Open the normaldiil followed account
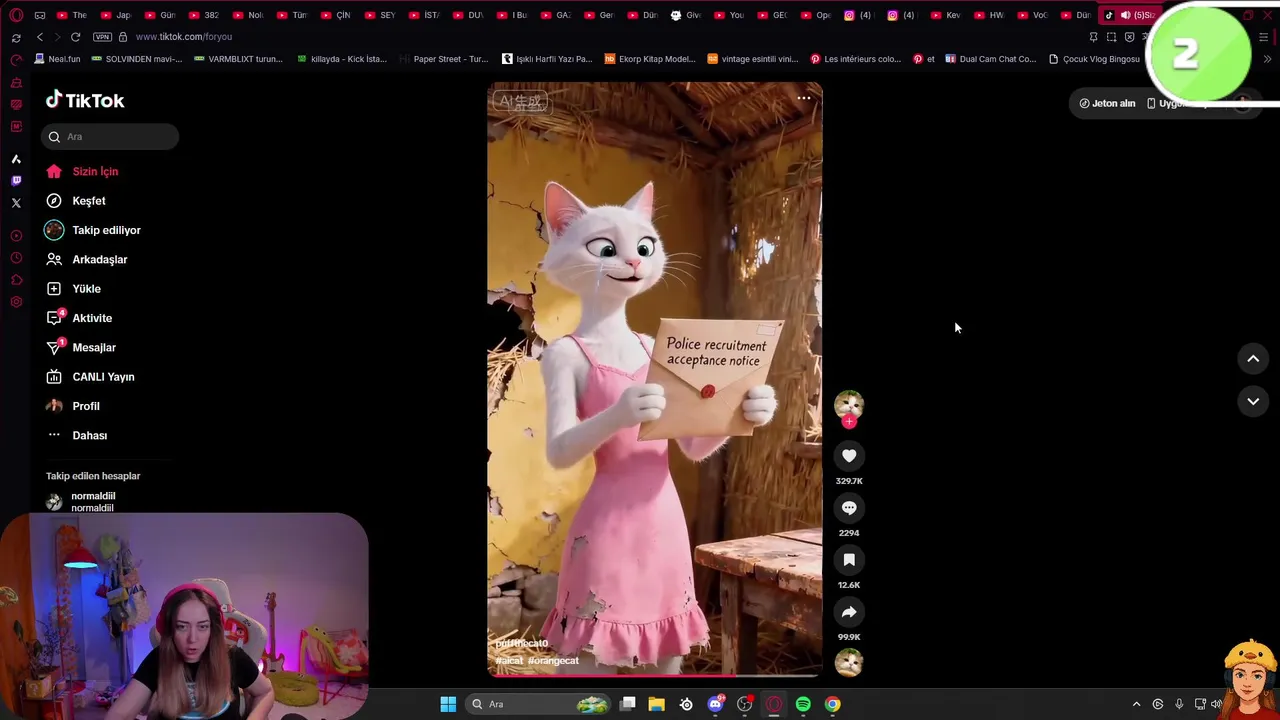Image resolution: width=1280 pixels, height=720 pixels. pos(81,502)
